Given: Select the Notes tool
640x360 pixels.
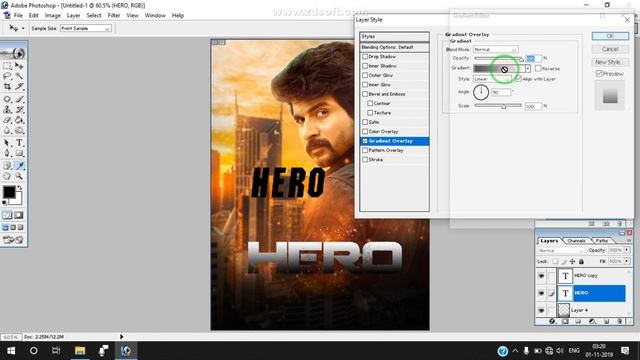Looking at the screenshot, I should point(7,165).
